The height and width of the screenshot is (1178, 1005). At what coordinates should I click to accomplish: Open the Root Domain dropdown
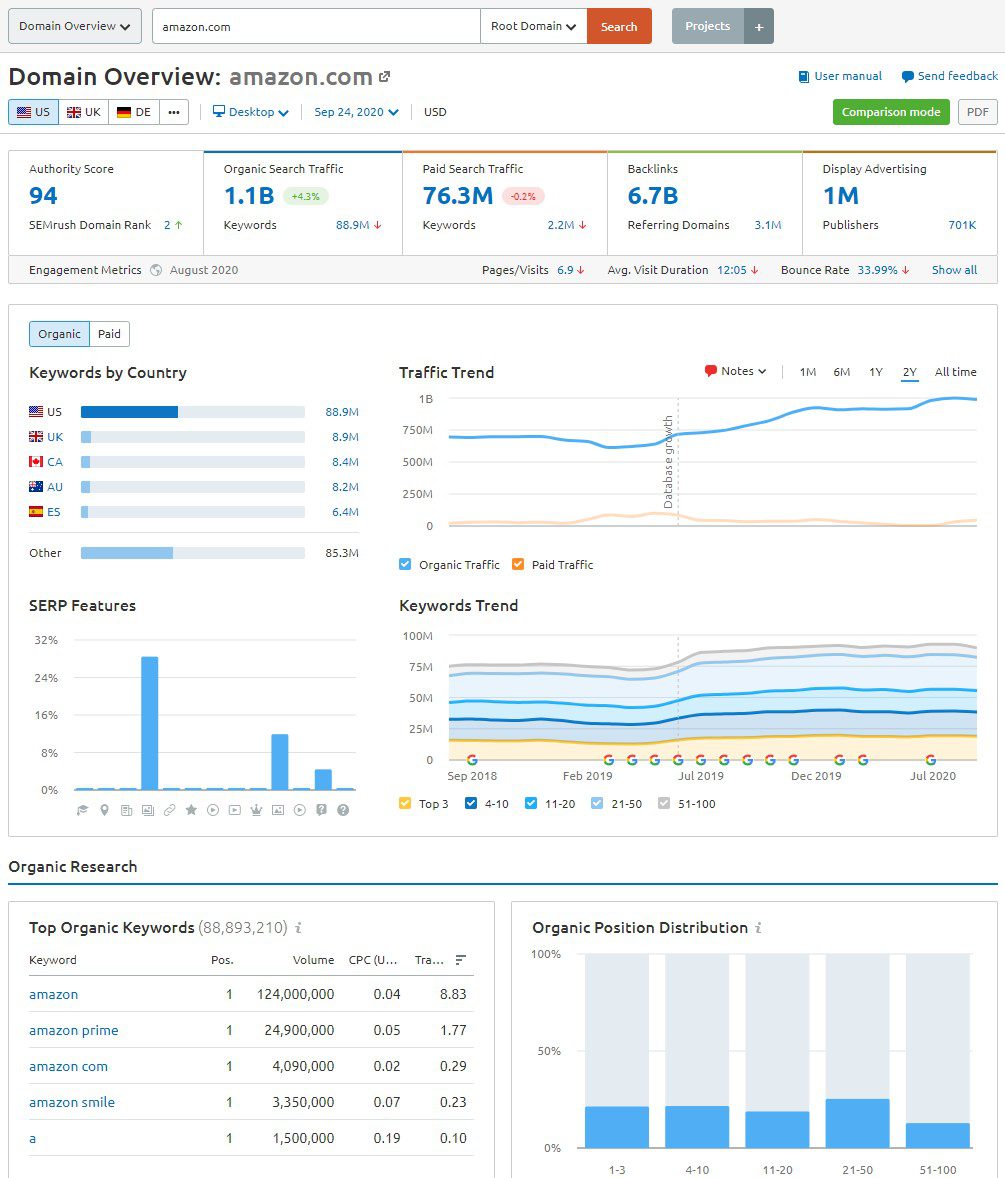[533, 26]
